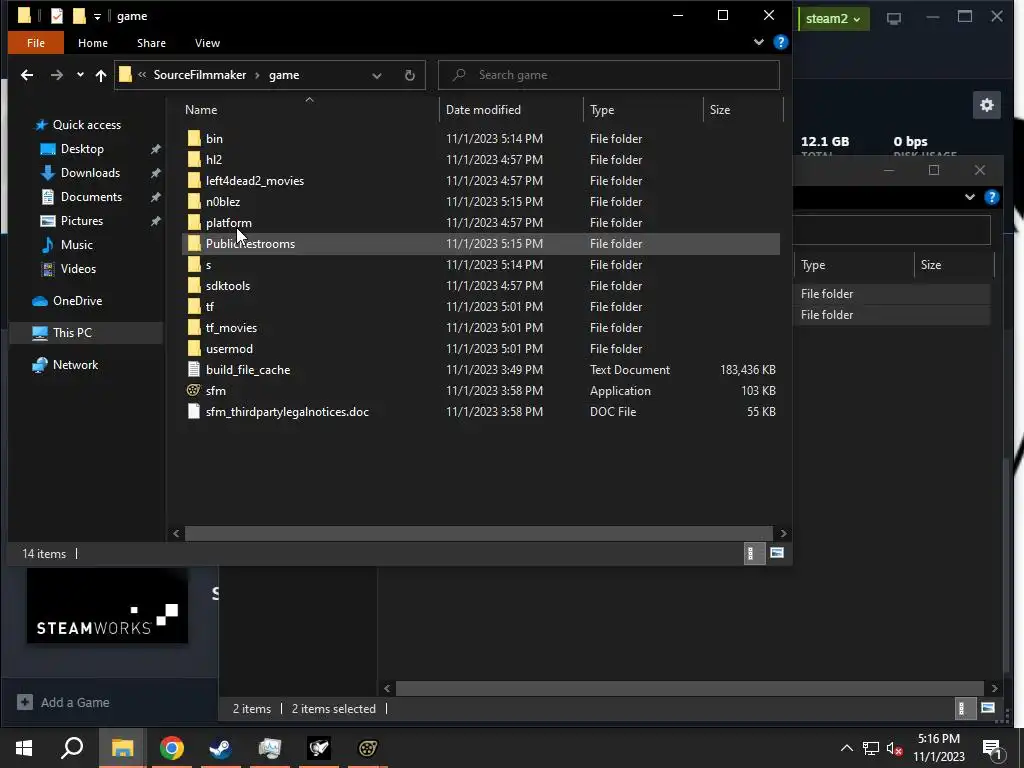Select the n0blez folder

(223, 202)
